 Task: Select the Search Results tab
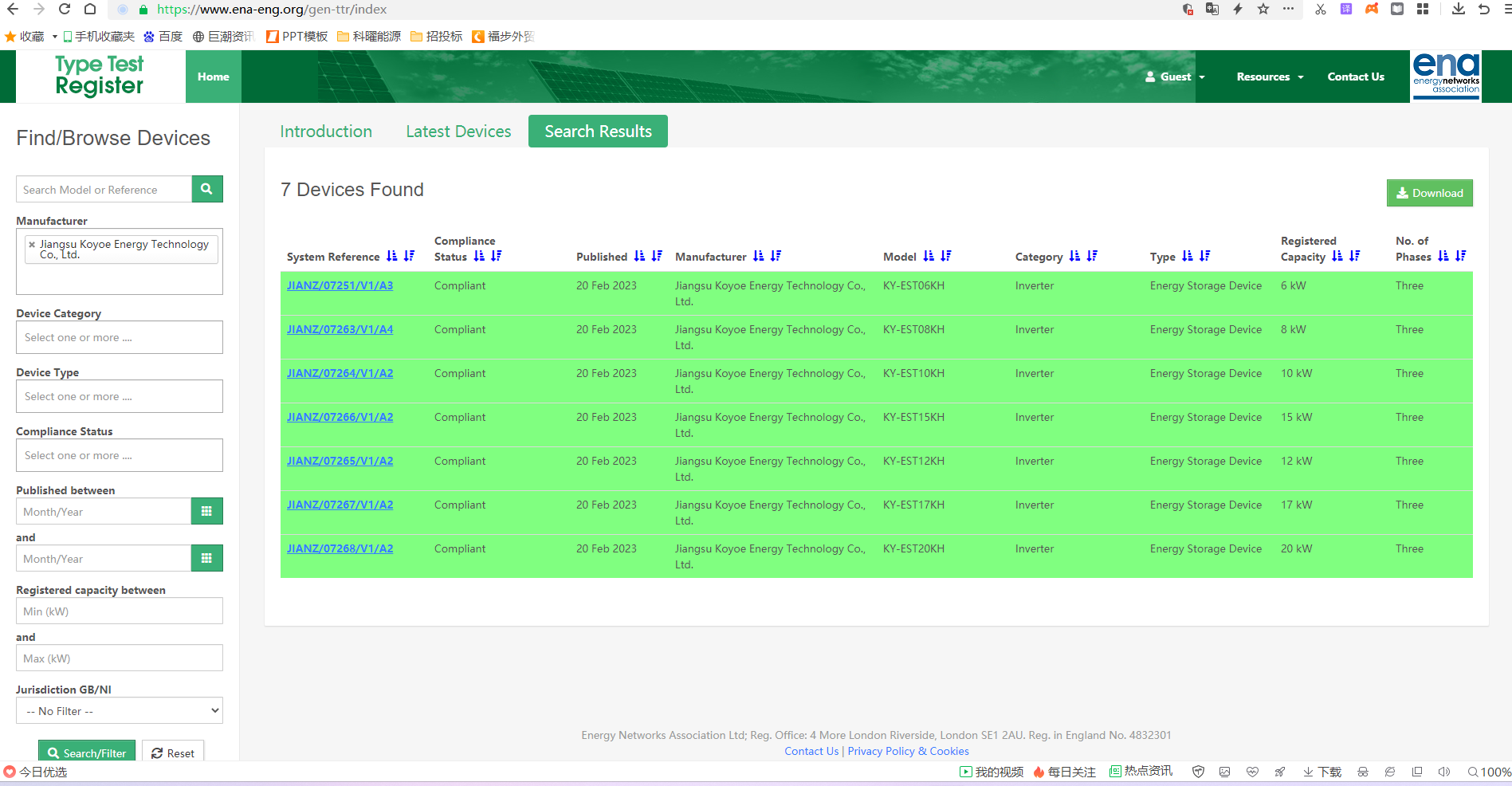[598, 132]
